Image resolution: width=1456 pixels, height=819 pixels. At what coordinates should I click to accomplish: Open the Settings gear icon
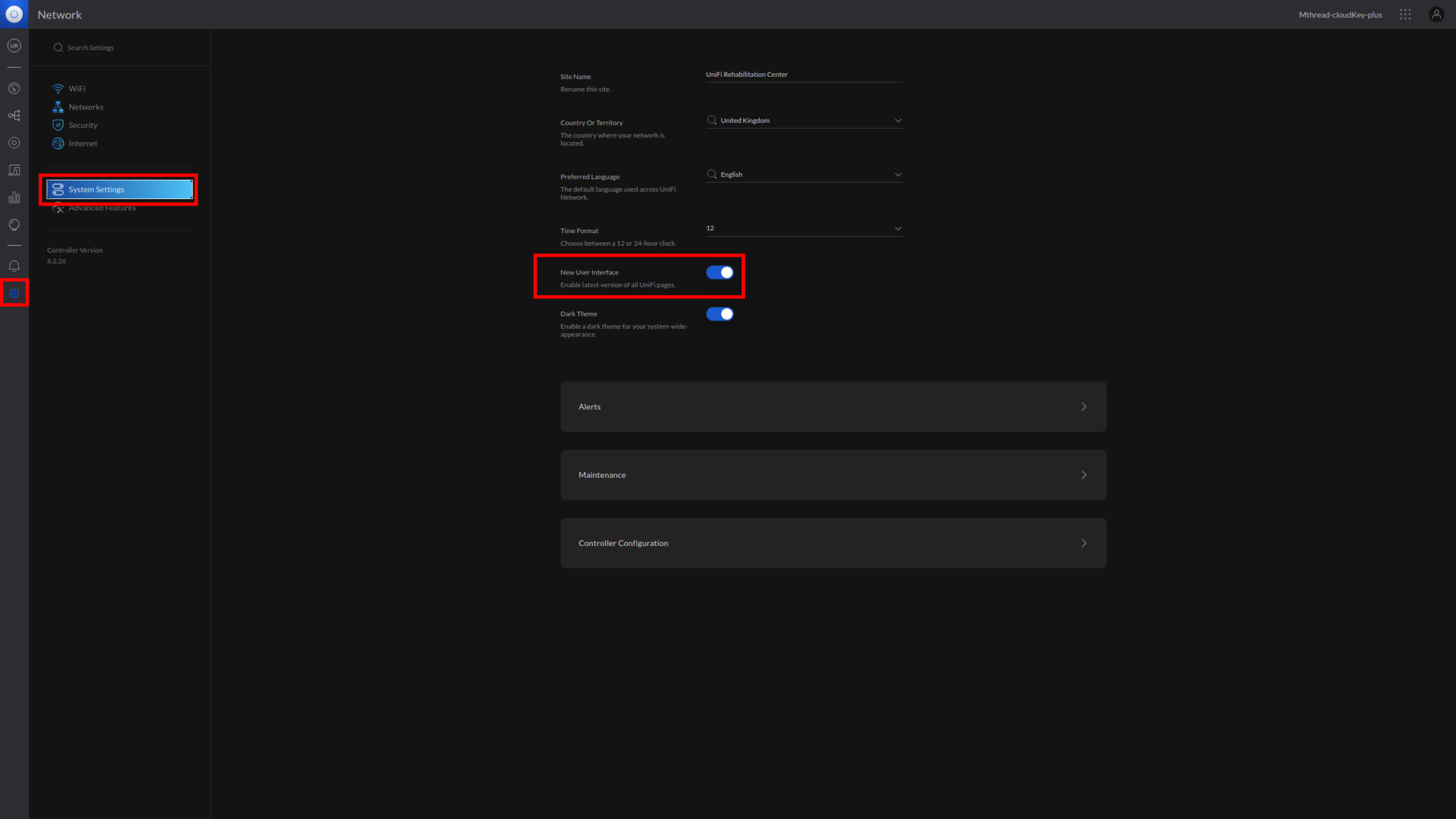pos(14,293)
